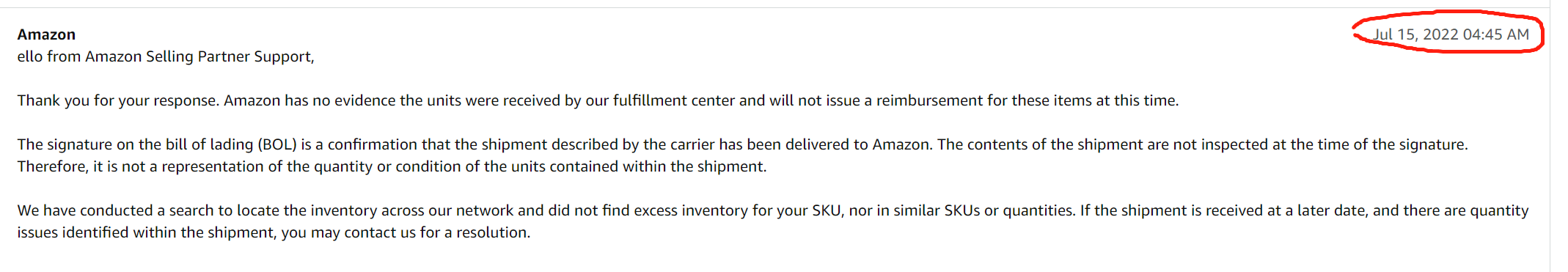
Task: Click the words 'excess inventory' in the last paragraph
Action: click(x=691, y=210)
